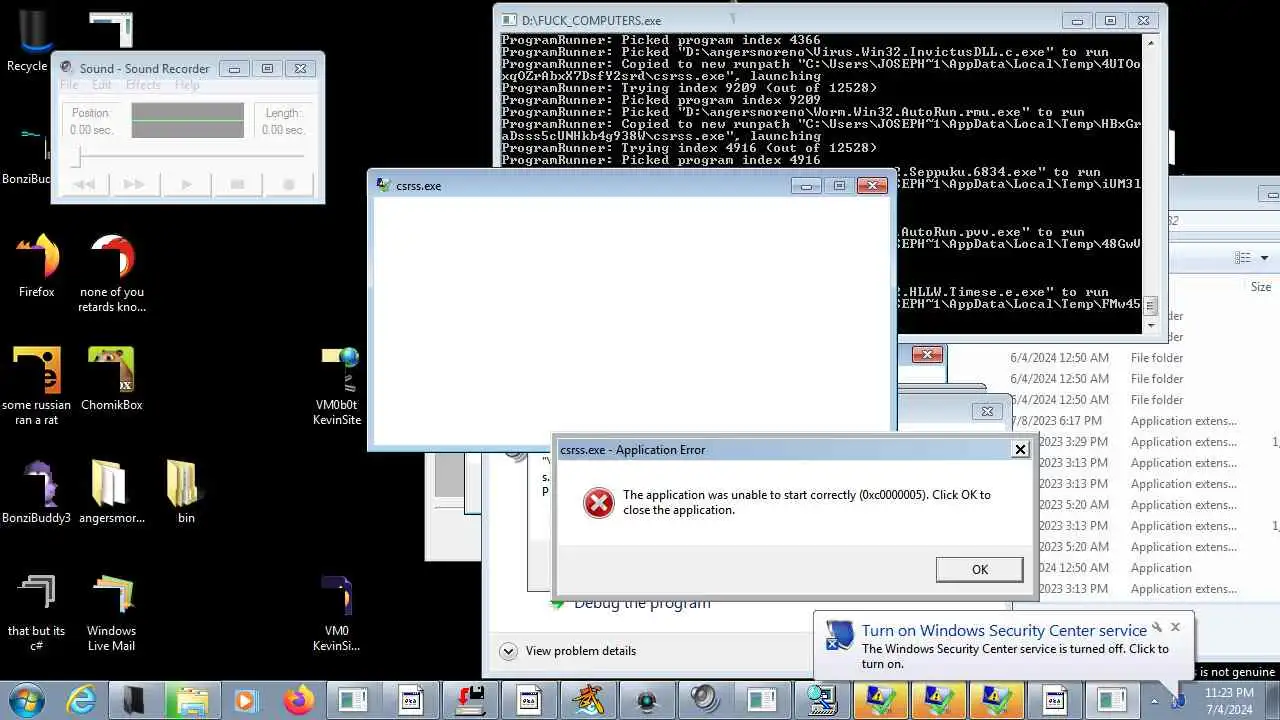The width and height of the screenshot is (1280, 720).
Task: Click the Size column header in Explorer
Action: [x=1261, y=287]
